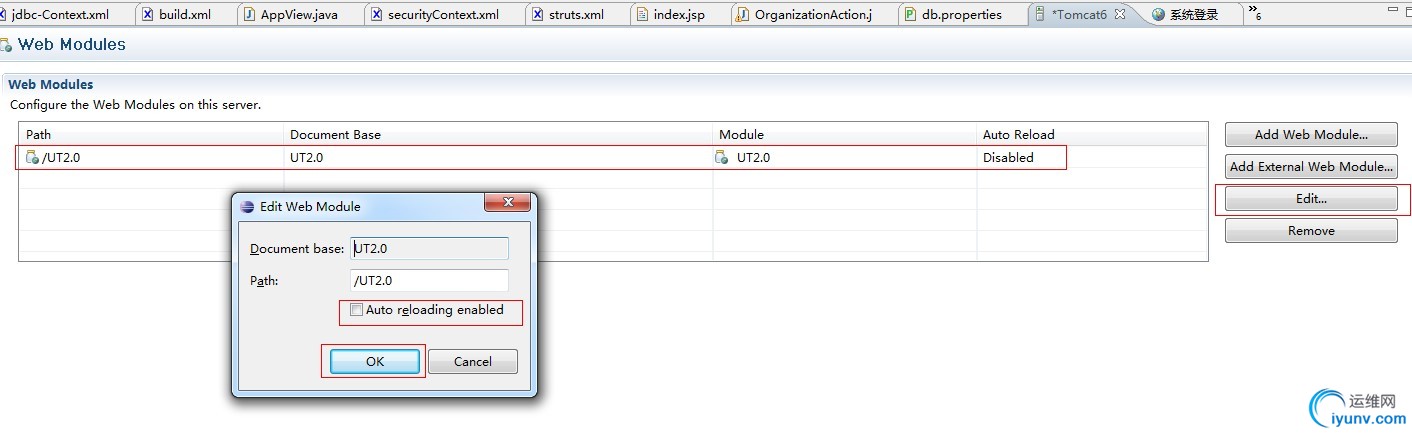The image size is (1412, 435).
Task: Sort by the Path column header
Action: pos(151,134)
